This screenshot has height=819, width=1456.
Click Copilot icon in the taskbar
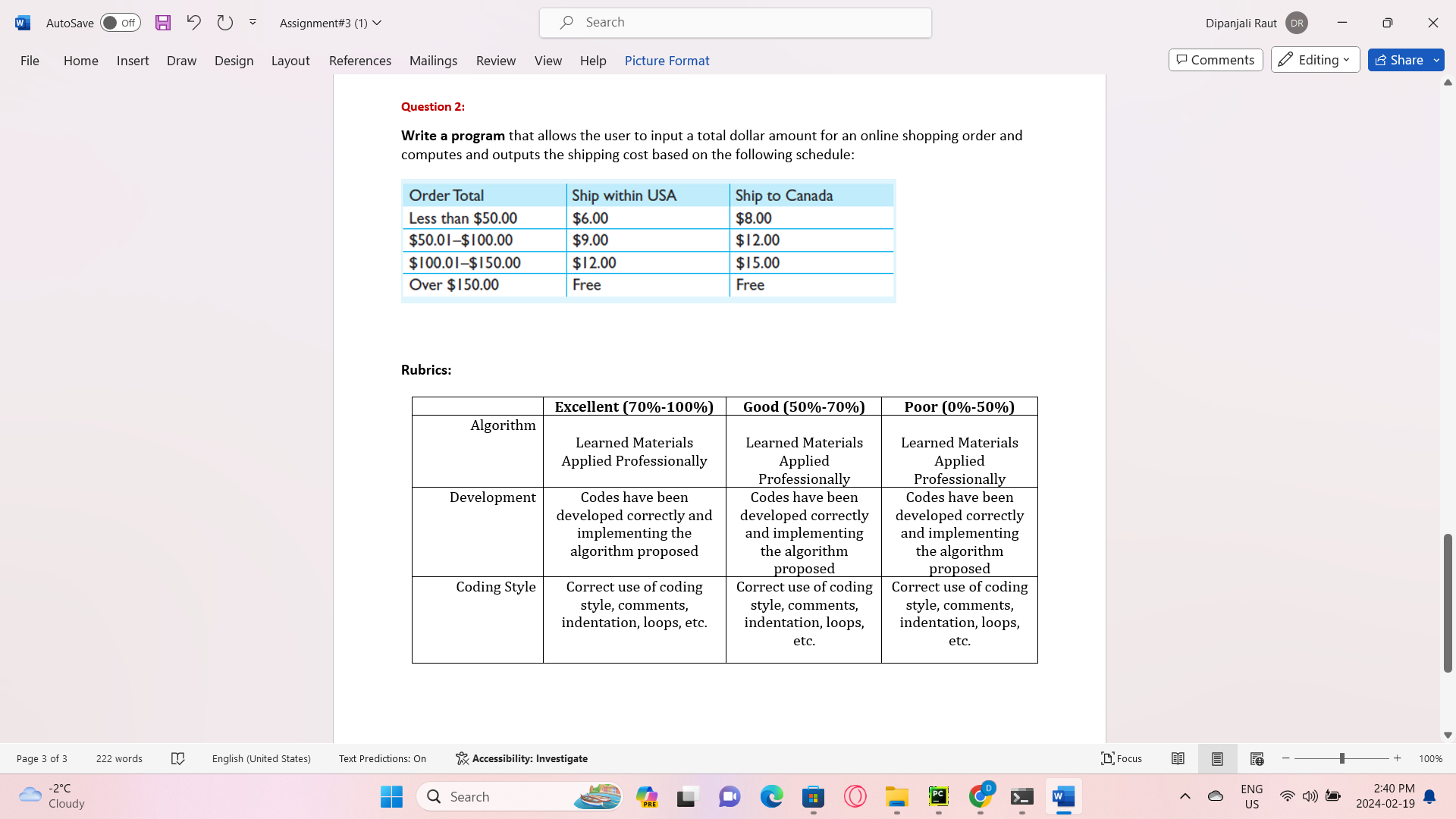pos(647,796)
